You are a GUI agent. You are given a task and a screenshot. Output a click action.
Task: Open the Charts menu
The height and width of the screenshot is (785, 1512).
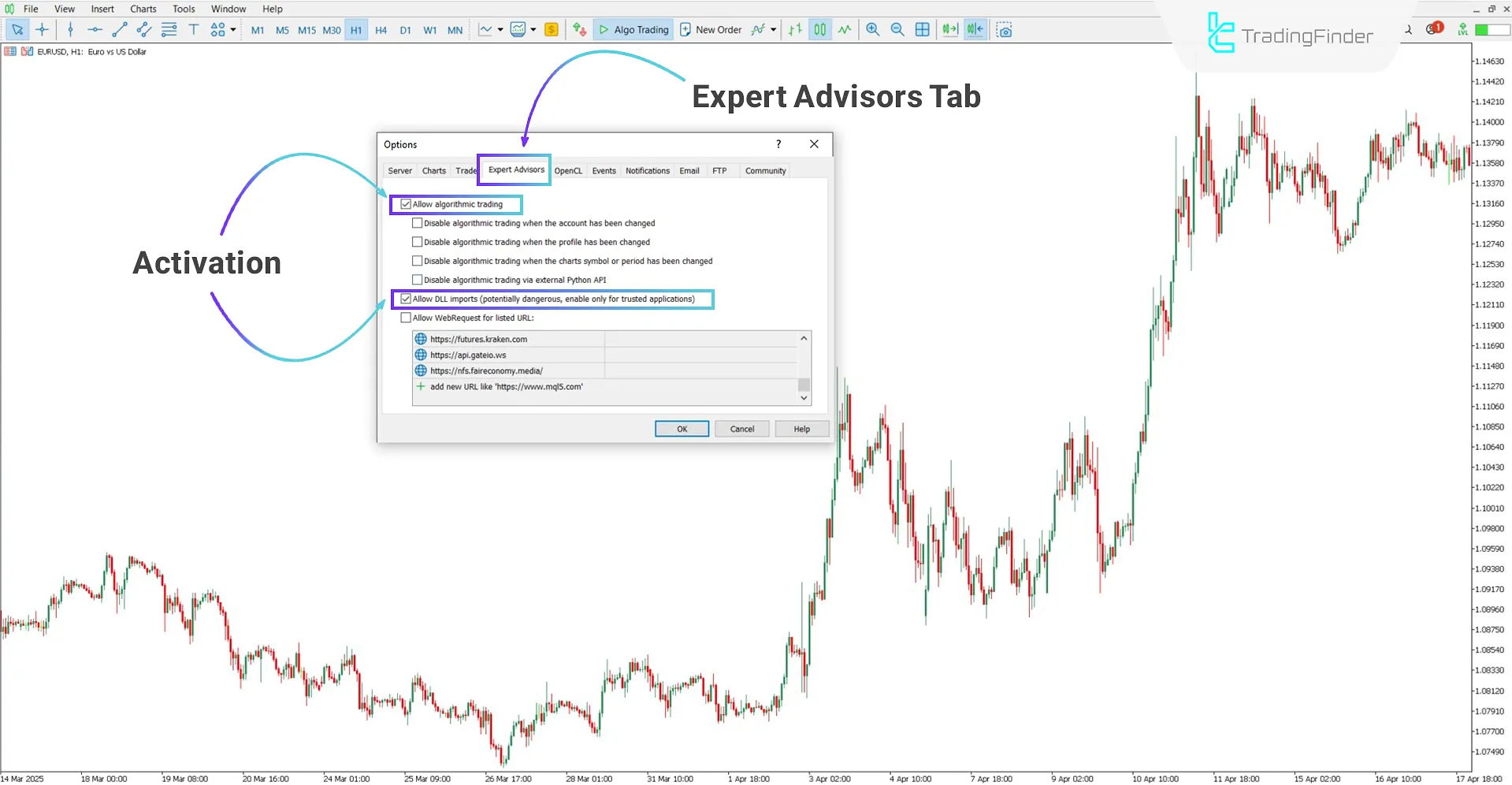coord(143,9)
